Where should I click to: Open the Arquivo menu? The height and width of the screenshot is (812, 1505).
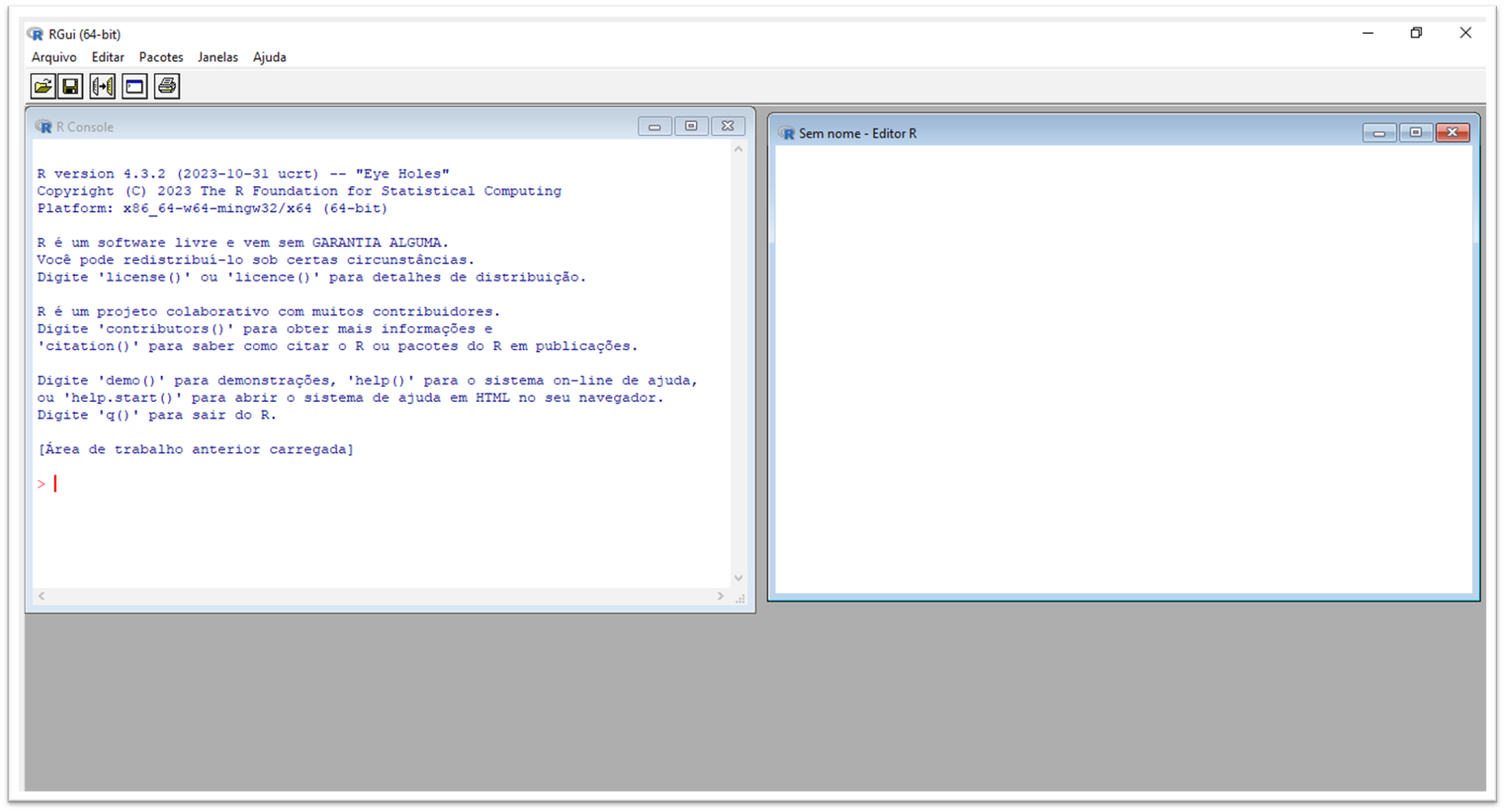(x=54, y=57)
